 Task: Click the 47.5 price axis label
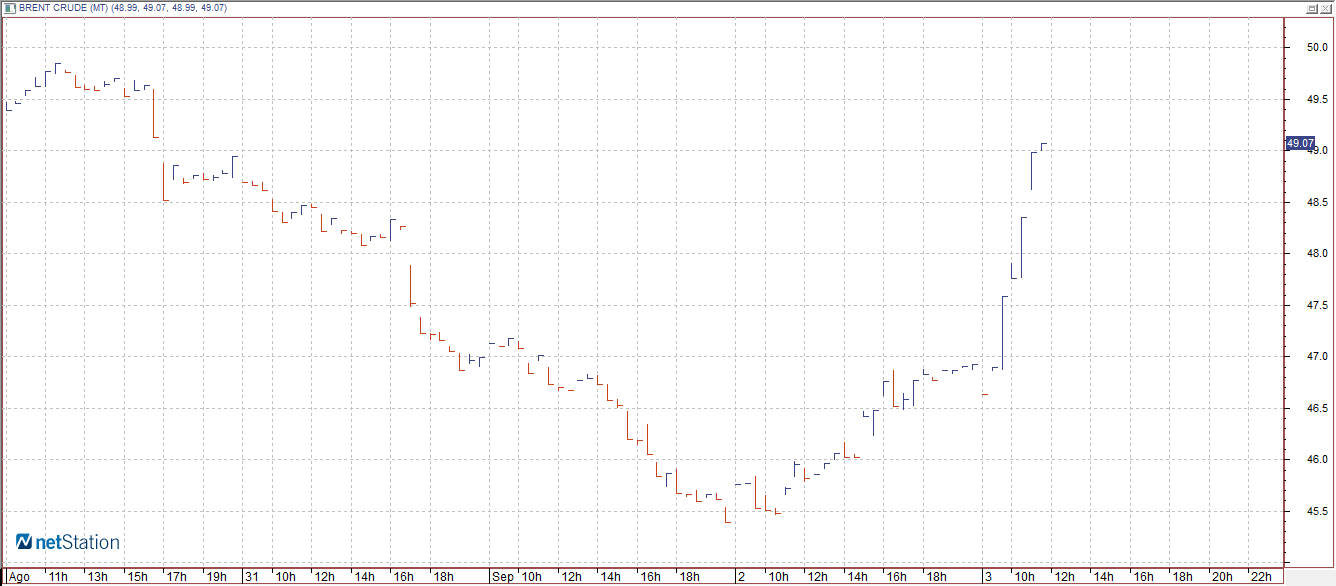(1317, 305)
